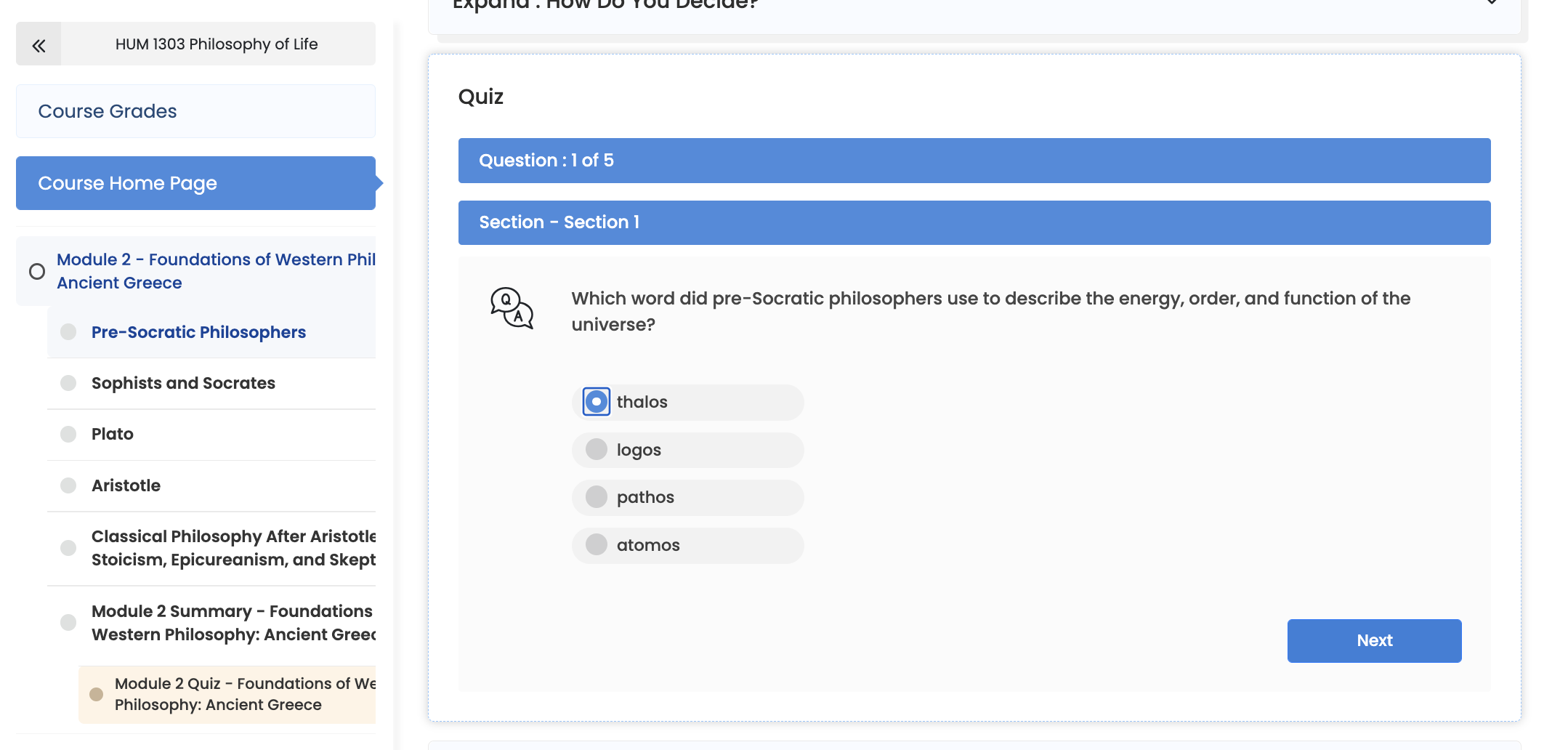Click the Next button
The height and width of the screenshot is (750, 1568).
[x=1374, y=640]
